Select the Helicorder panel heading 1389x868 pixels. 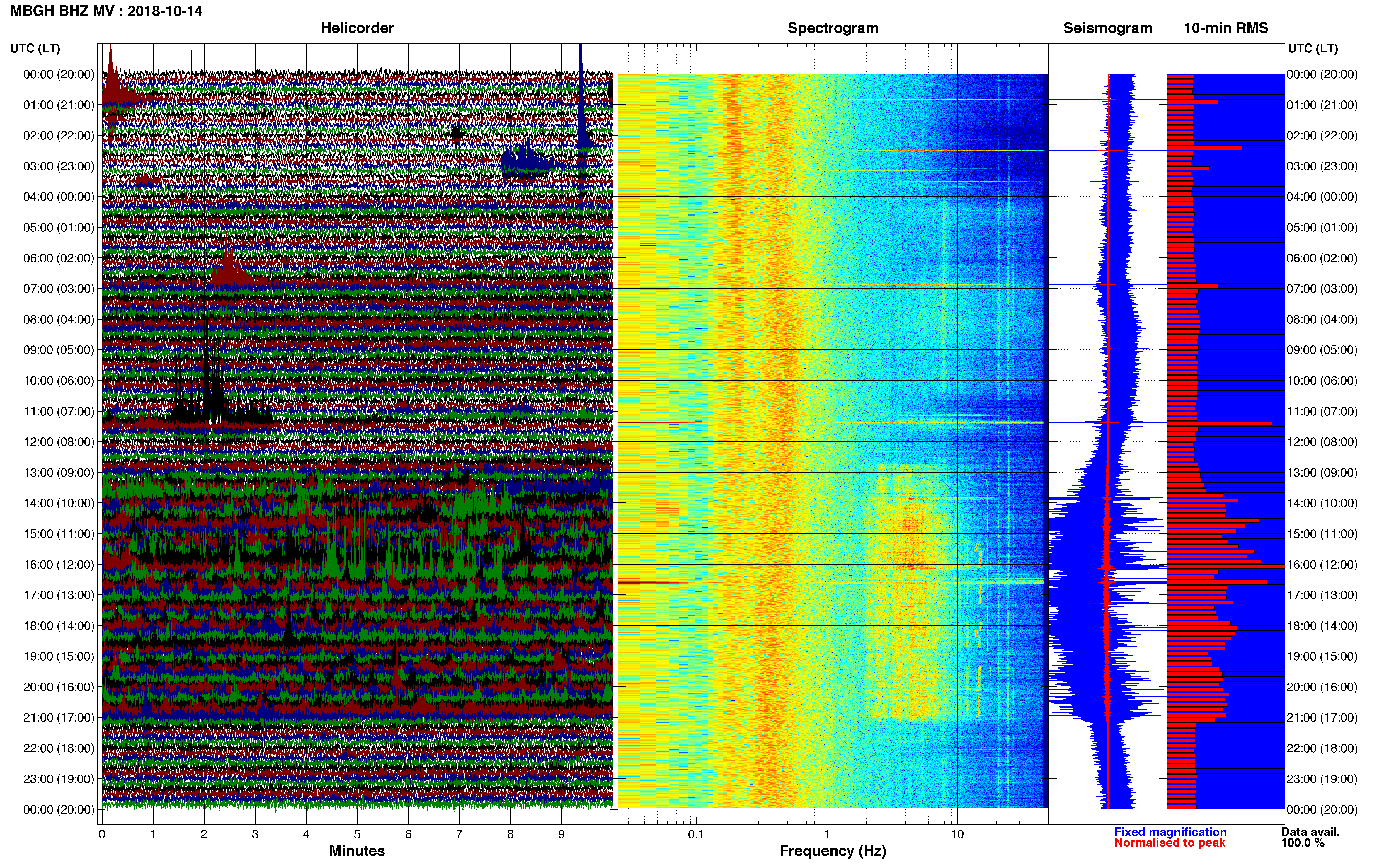click(x=357, y=28)
